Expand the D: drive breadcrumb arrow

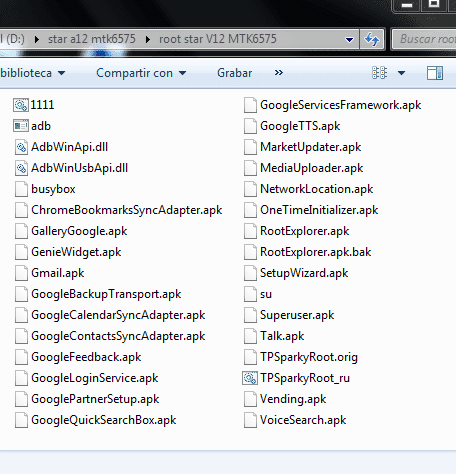tap(37, 39)
